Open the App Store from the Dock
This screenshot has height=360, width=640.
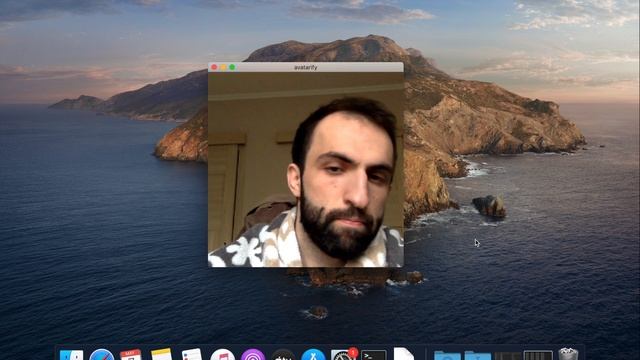(x=313, y=355)
